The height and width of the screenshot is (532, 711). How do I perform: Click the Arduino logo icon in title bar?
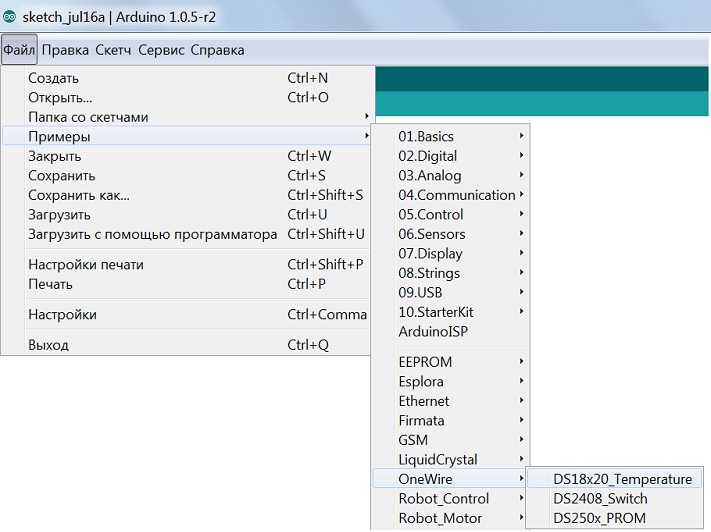[x=10, y=15]
